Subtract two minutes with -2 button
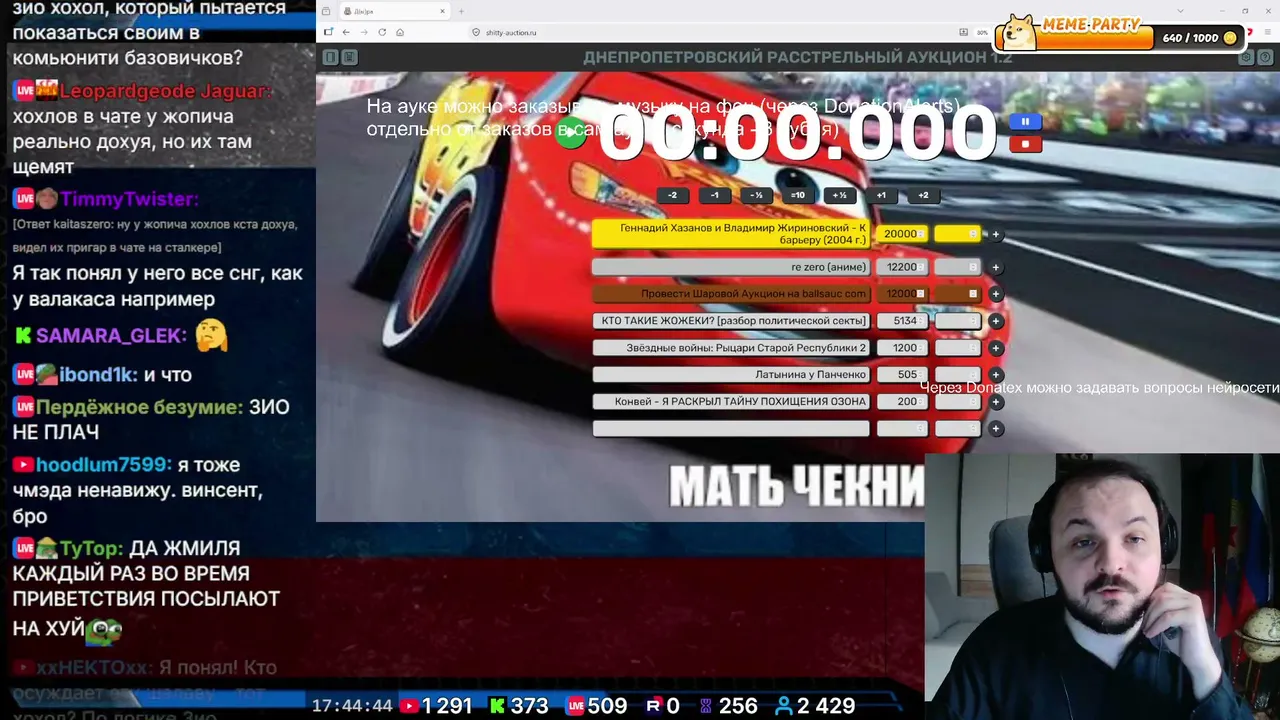Viewport: 1280px width, 720px height. pyautogui.click(x=672, y=196)
